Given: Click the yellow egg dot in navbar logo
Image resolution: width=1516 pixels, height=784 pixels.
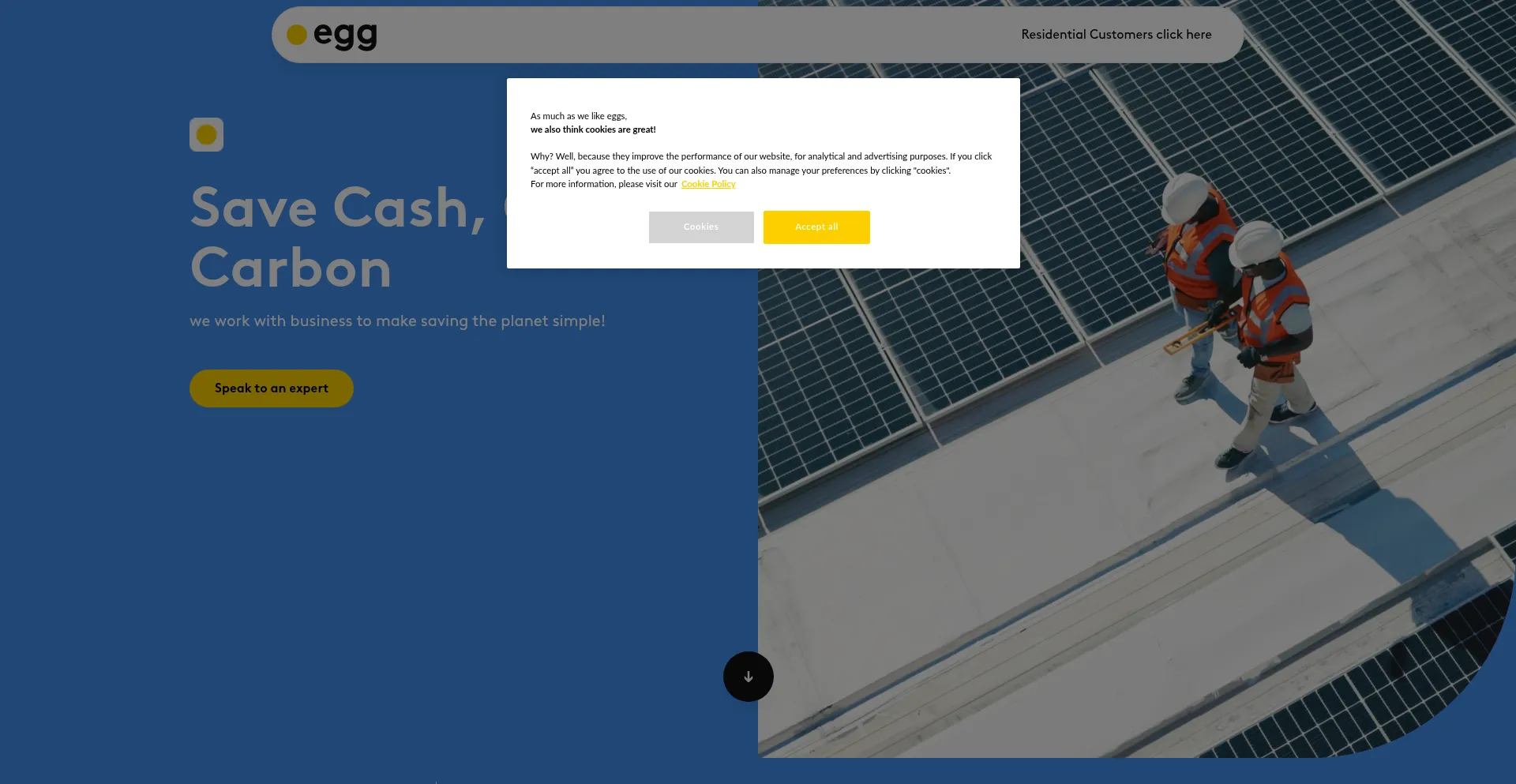Looking at the screenshot, I should coord(296,35).
